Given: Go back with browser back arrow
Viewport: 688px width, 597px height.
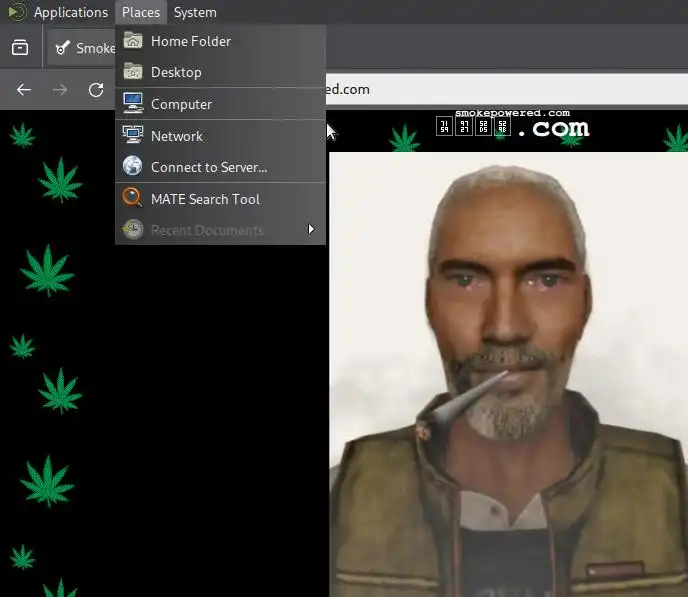Looking at the screenshot, I should [24, 90].
